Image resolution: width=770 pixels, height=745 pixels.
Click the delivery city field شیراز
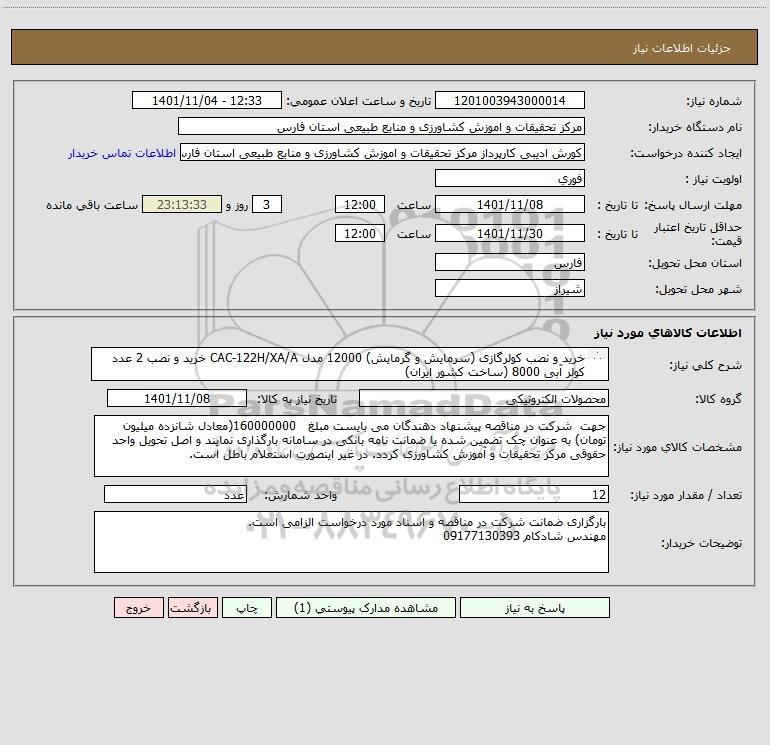pos(510,289)
